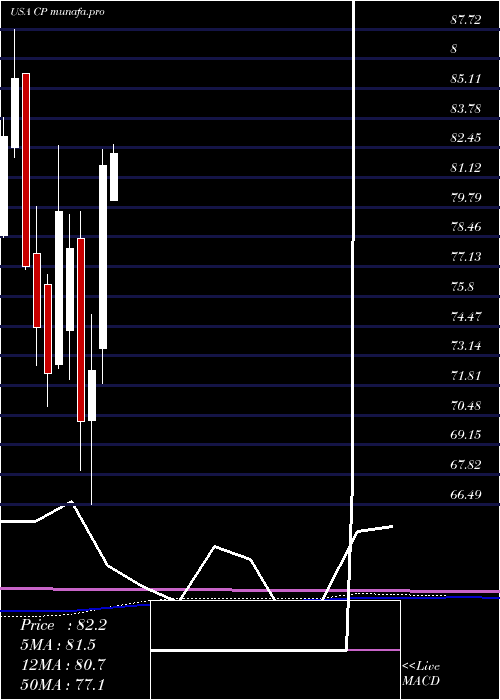Viewport: 500px width, 700px height.
Task: Select the 74.47 price axis label
Action: 466,317
